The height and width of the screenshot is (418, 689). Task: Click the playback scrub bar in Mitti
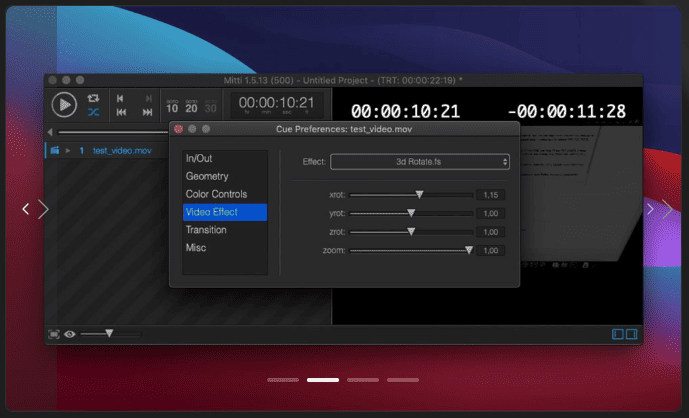(113, 132)
